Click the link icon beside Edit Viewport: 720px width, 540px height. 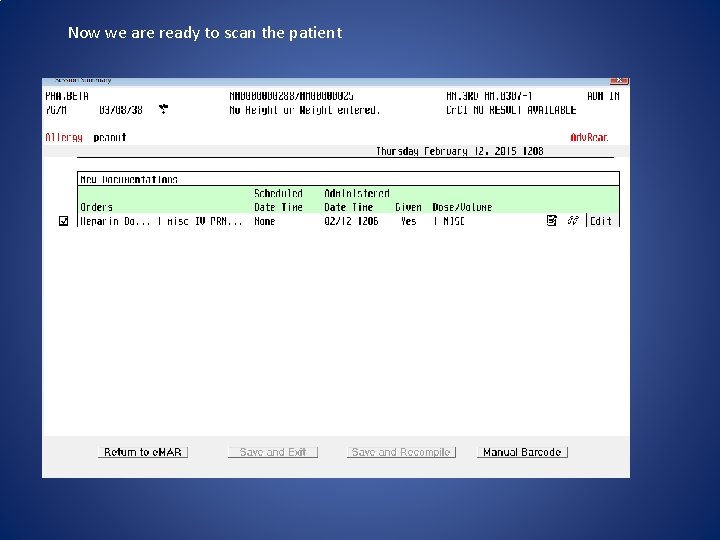573,221
